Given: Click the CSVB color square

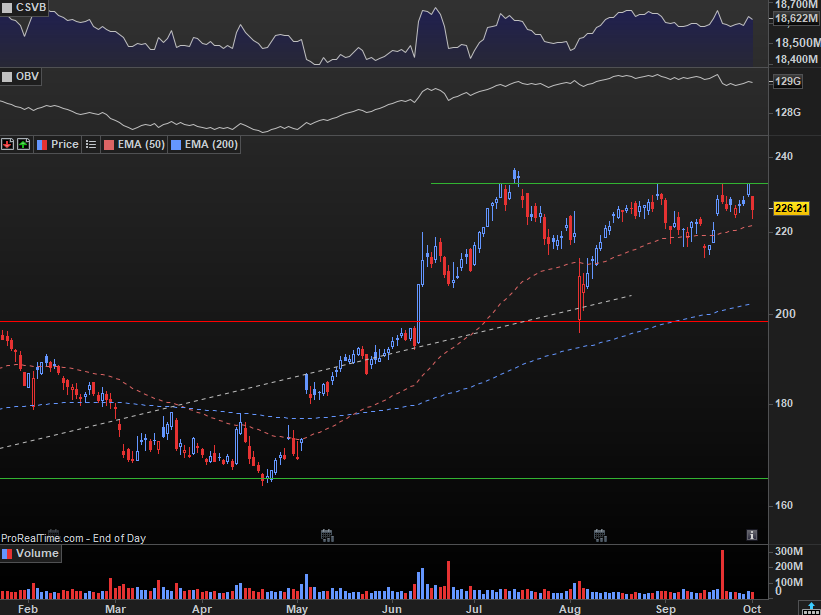Looking at the screenshot, I should point(7,7).
